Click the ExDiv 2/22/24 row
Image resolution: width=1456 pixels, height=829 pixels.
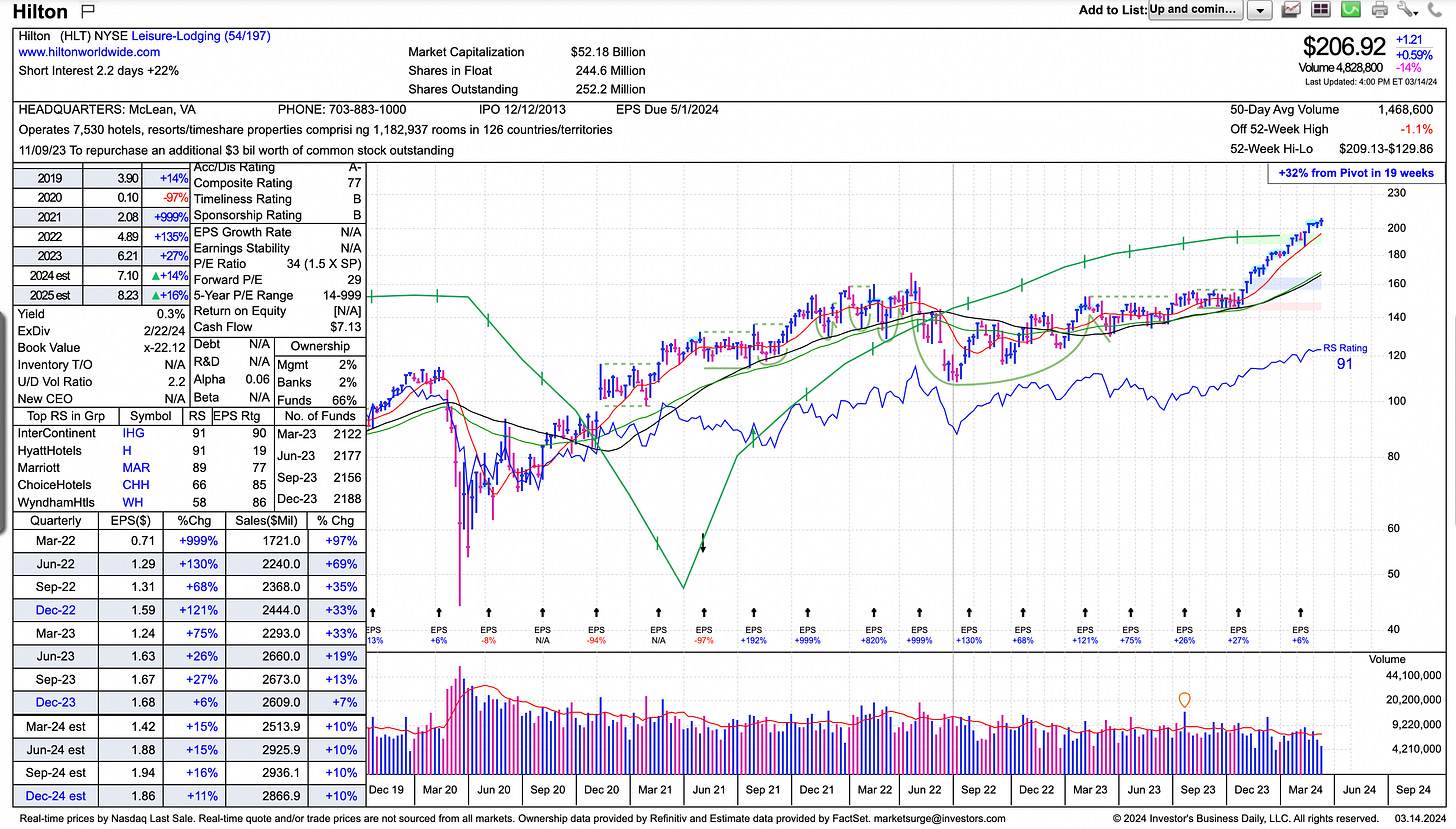pos(100,331)
